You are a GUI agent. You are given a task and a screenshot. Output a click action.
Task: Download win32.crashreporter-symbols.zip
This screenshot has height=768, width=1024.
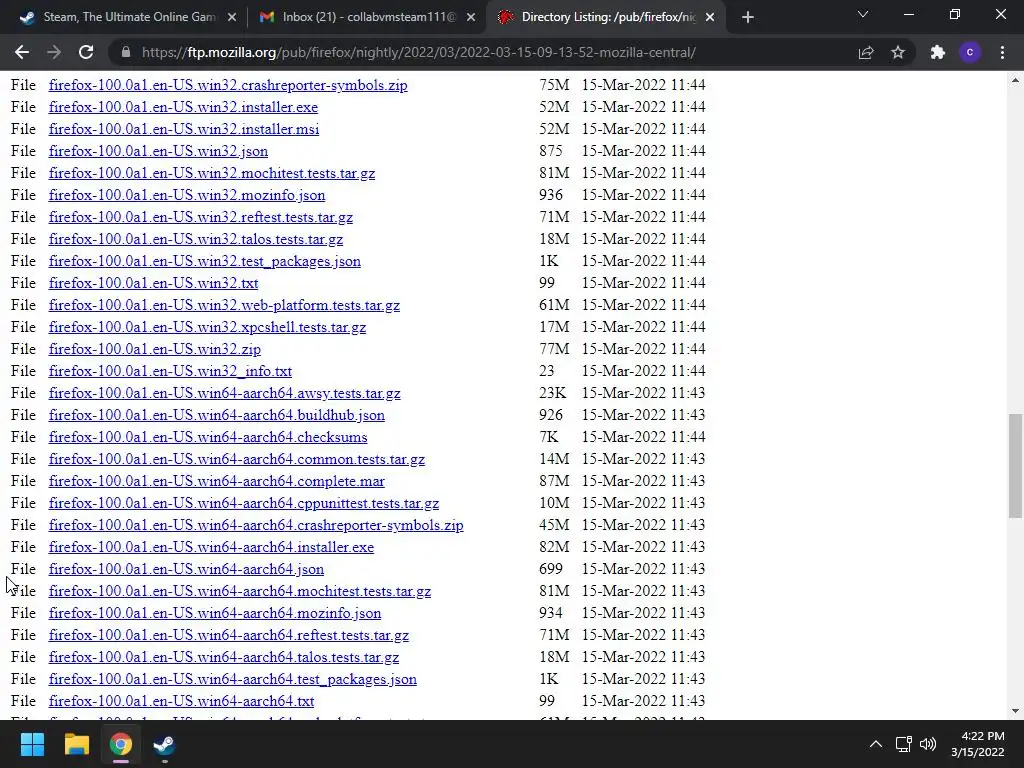tap(228, 85)
